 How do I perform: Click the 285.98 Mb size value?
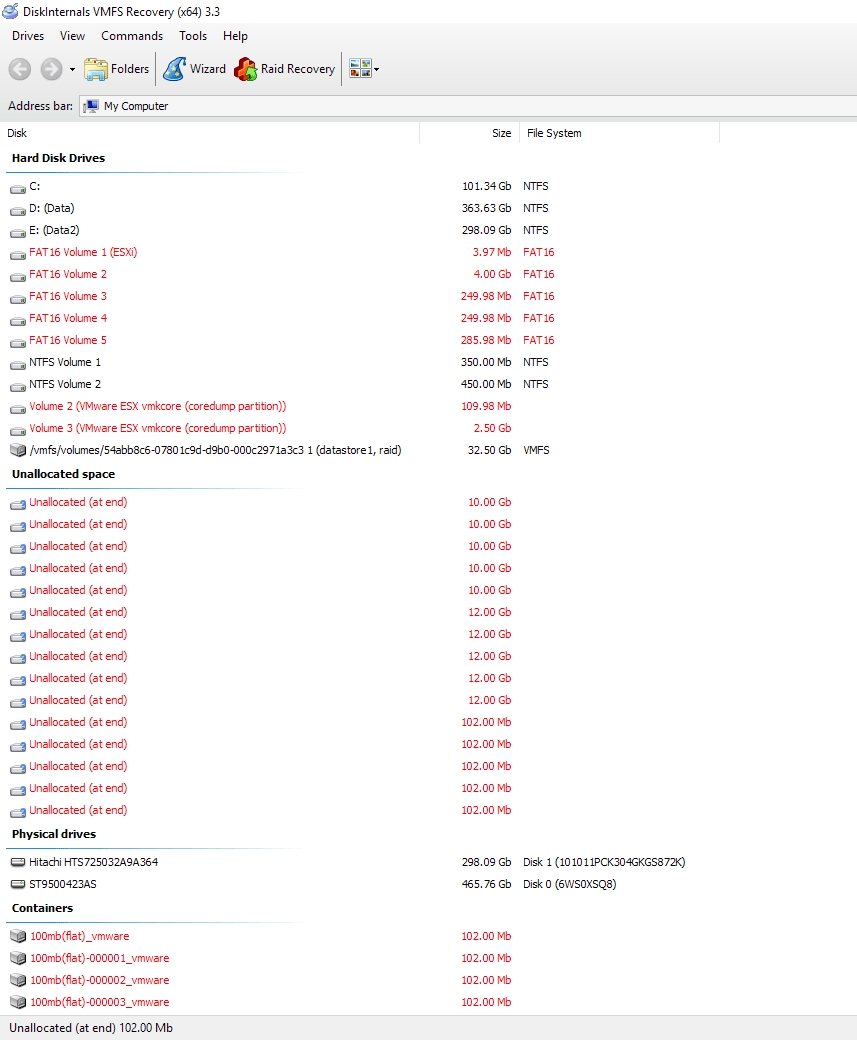tap(486, 340)
